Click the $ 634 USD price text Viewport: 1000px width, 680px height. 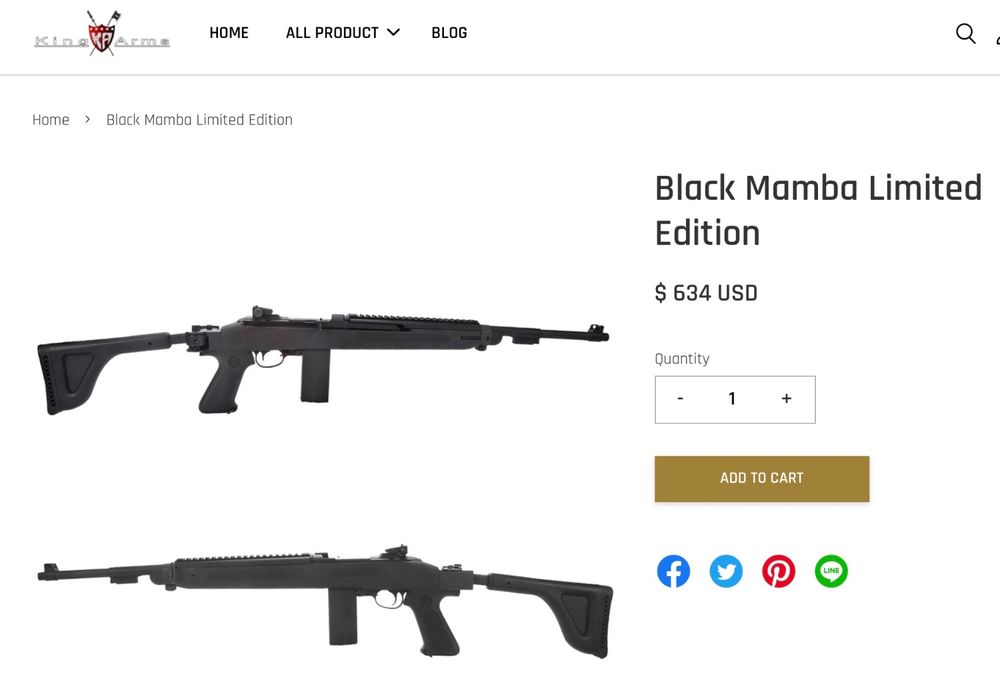(706, 293)
